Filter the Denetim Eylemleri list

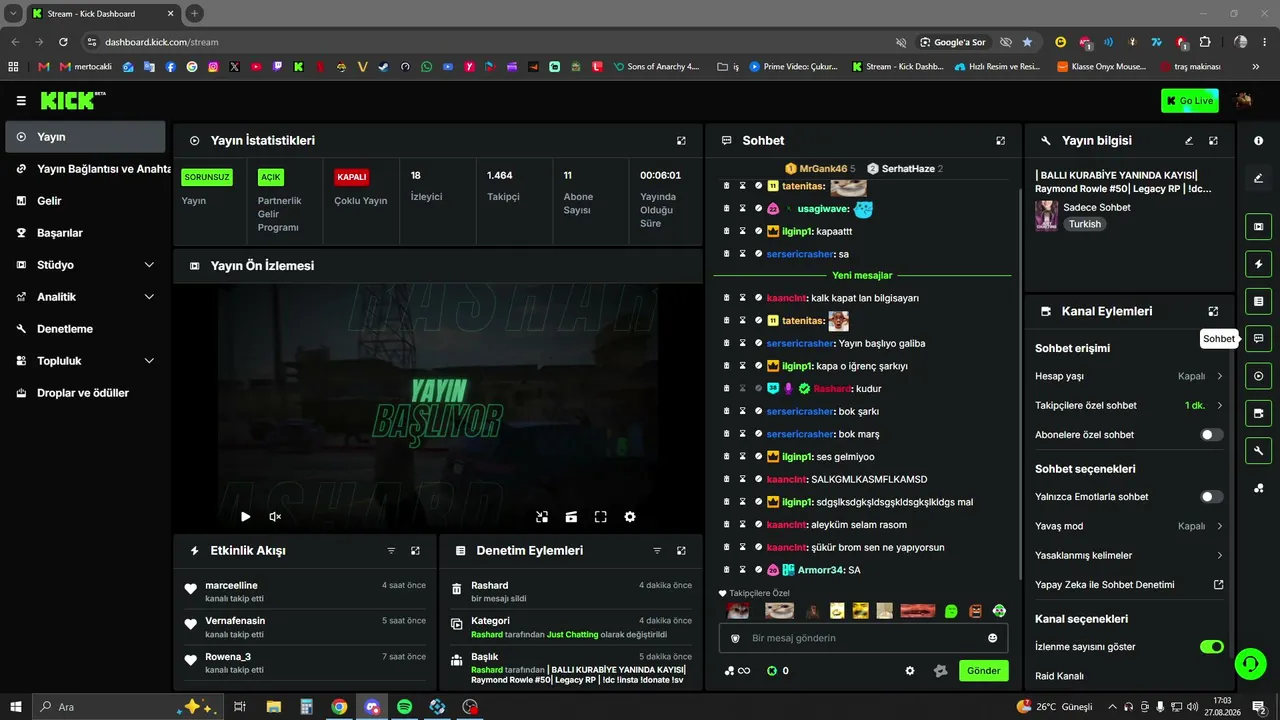[657, 551]
